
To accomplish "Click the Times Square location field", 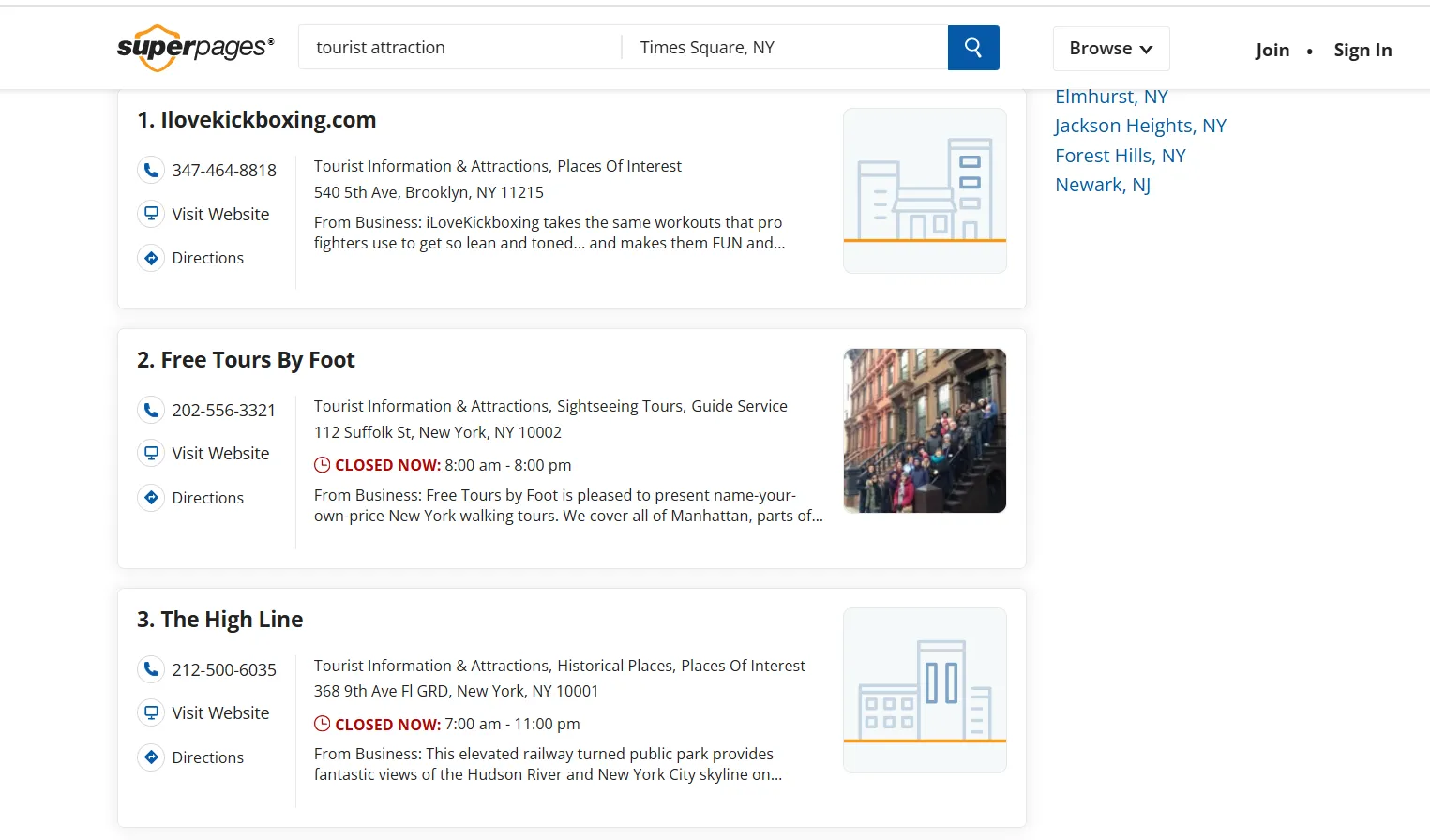I will coord(785,47).
